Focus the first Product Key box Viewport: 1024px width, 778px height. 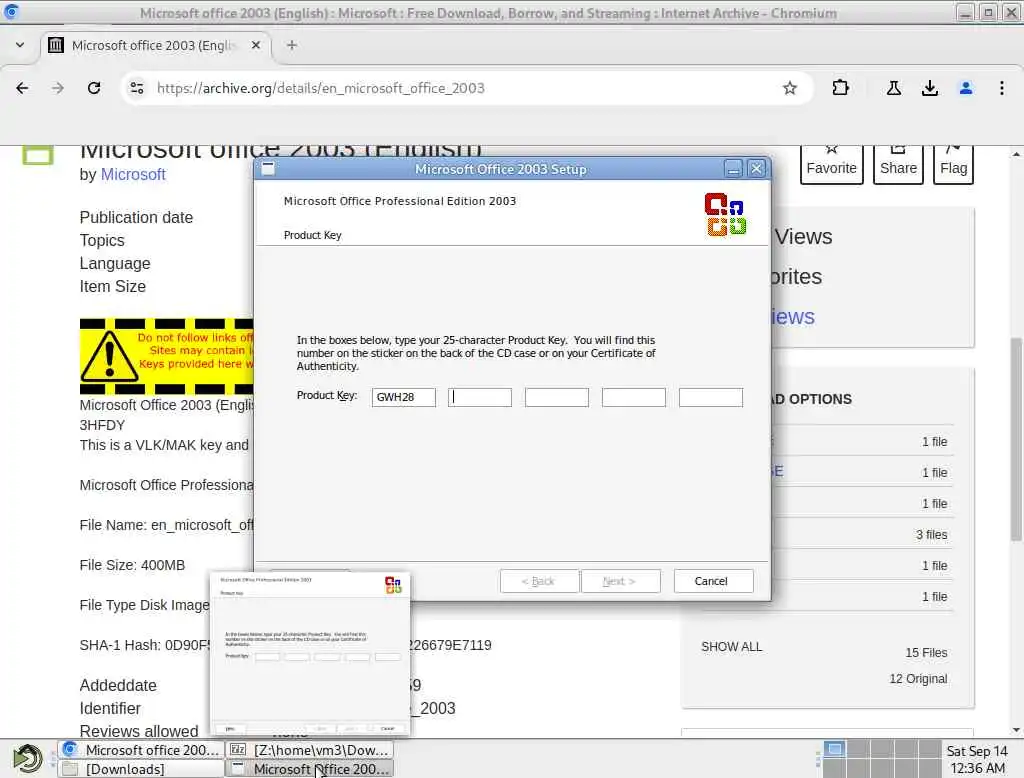(x=404, y=397)
